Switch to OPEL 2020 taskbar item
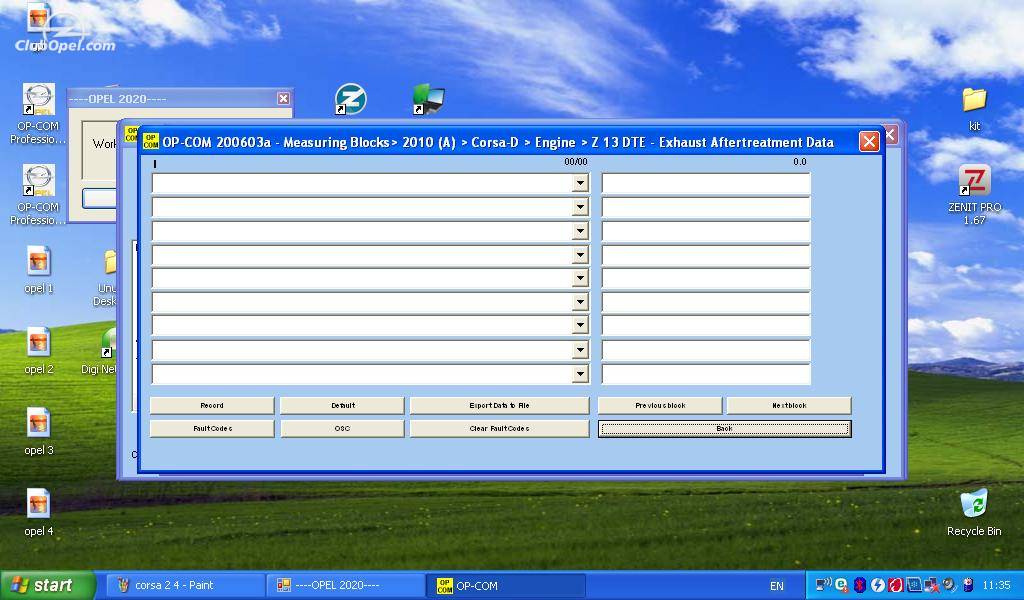Screen dimensions: 1024x600 click(345, 585)
